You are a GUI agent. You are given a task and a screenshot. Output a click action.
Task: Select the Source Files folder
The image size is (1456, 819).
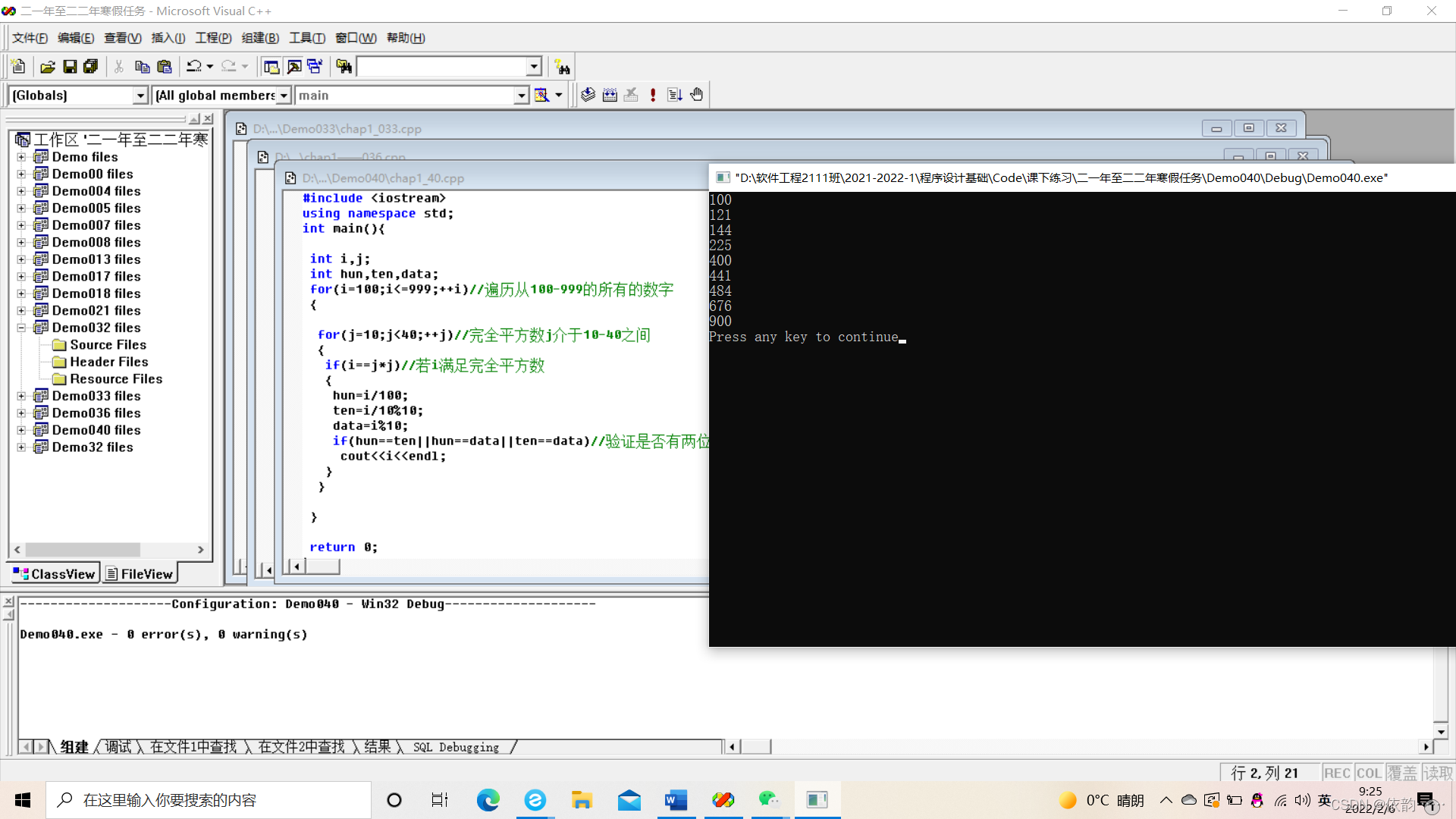coord(108,345)
